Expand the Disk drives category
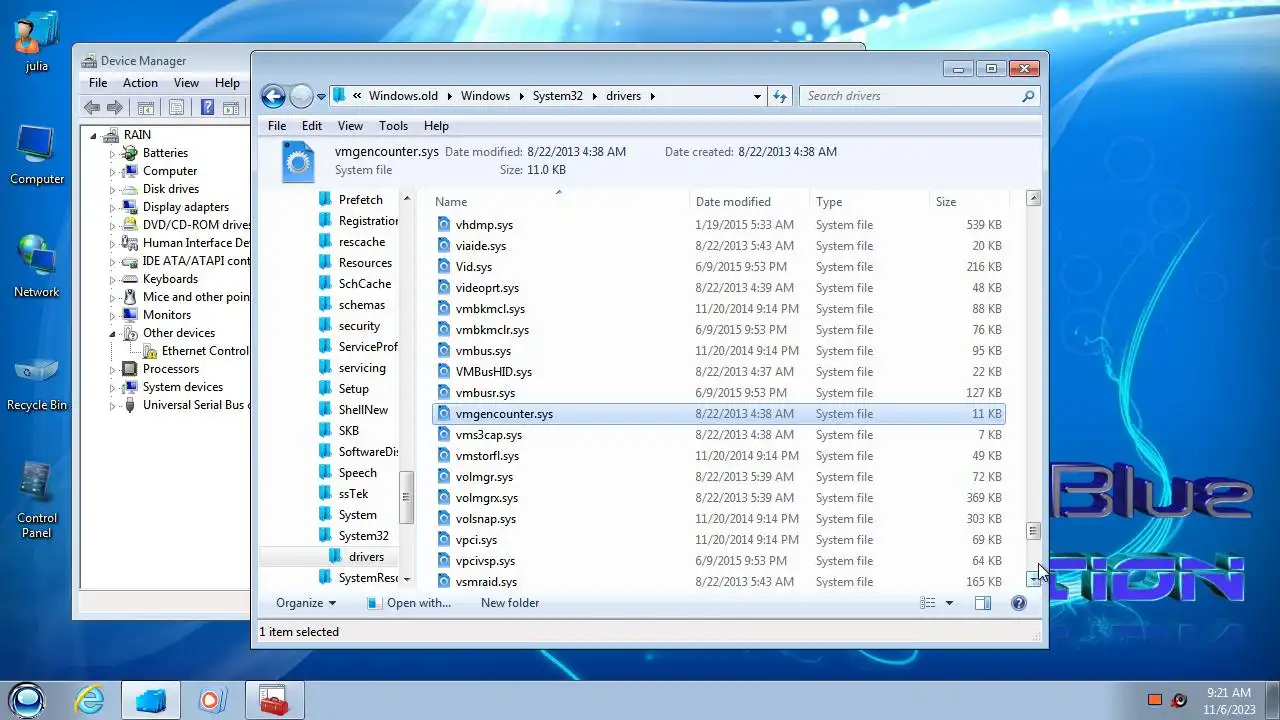 coord(112,189)
